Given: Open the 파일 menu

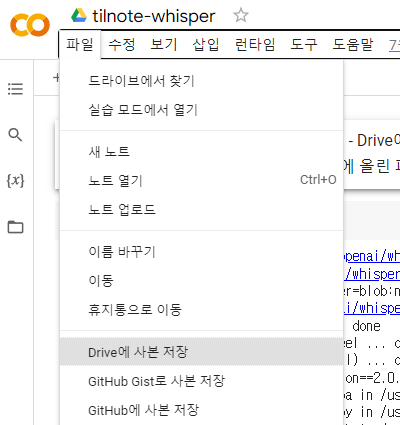Looking at the screenshot, I should (80, 44).
